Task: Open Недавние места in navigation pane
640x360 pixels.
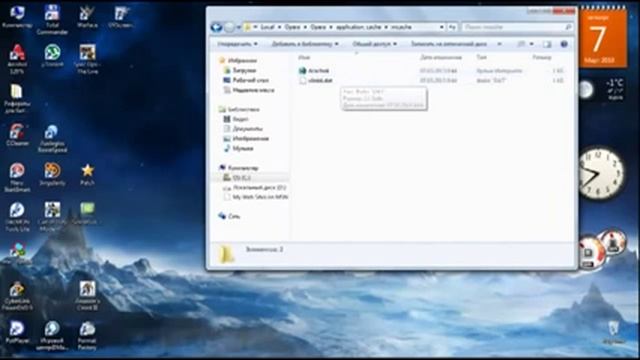Action: click(249, 90)
